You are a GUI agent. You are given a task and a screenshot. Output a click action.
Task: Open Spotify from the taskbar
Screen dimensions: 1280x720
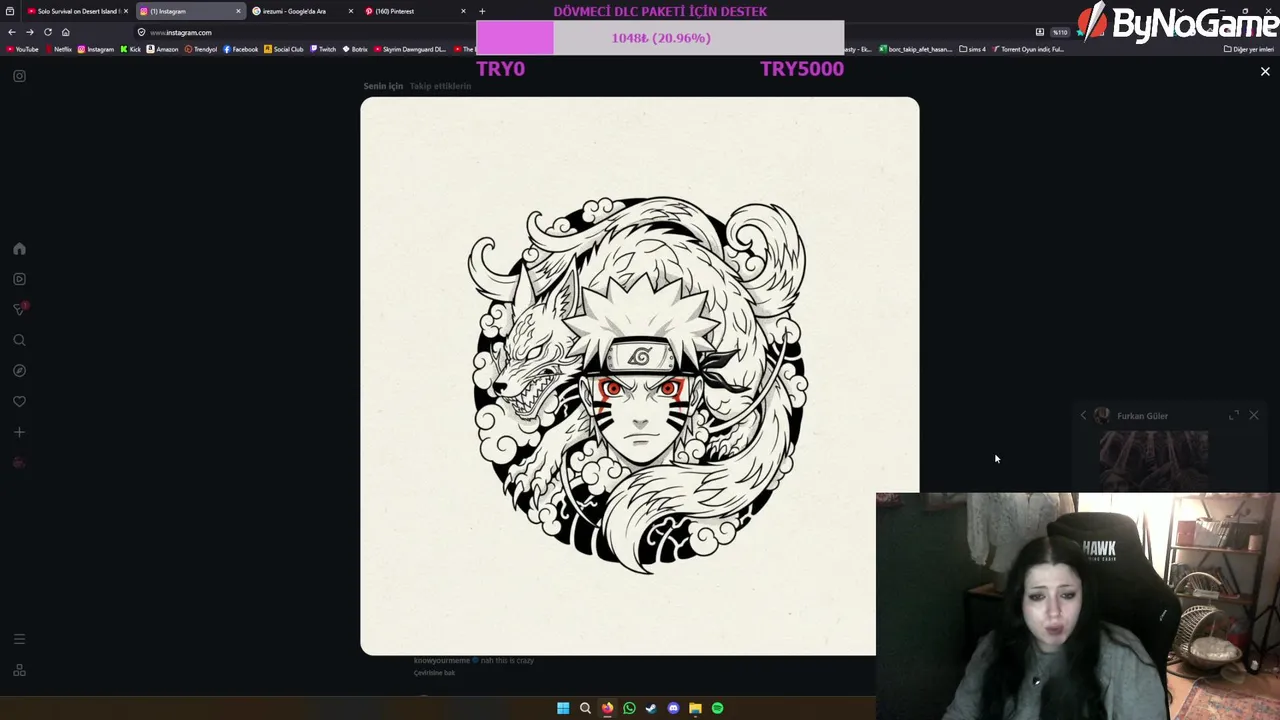(717, 708)
